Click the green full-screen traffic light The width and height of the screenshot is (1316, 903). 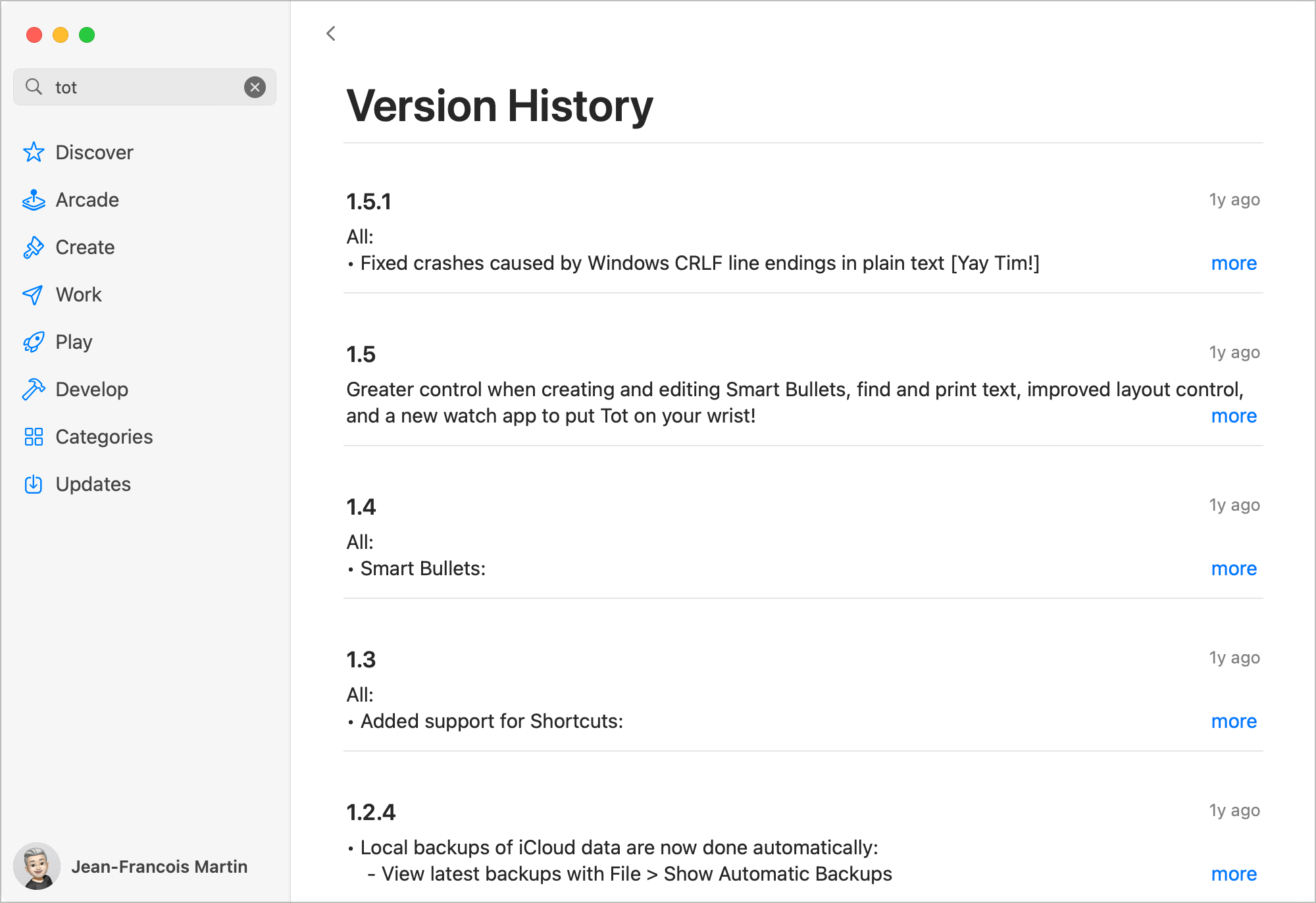(x=87, y=35)
